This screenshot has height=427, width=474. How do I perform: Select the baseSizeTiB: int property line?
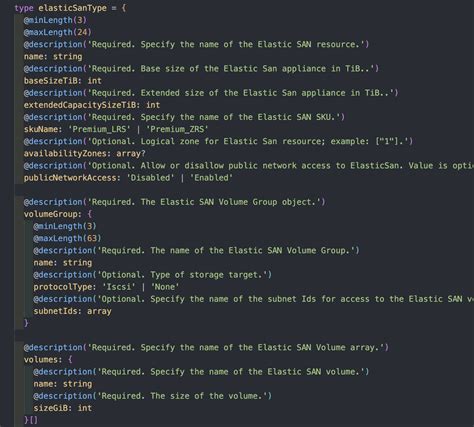[x=62, y=81]
